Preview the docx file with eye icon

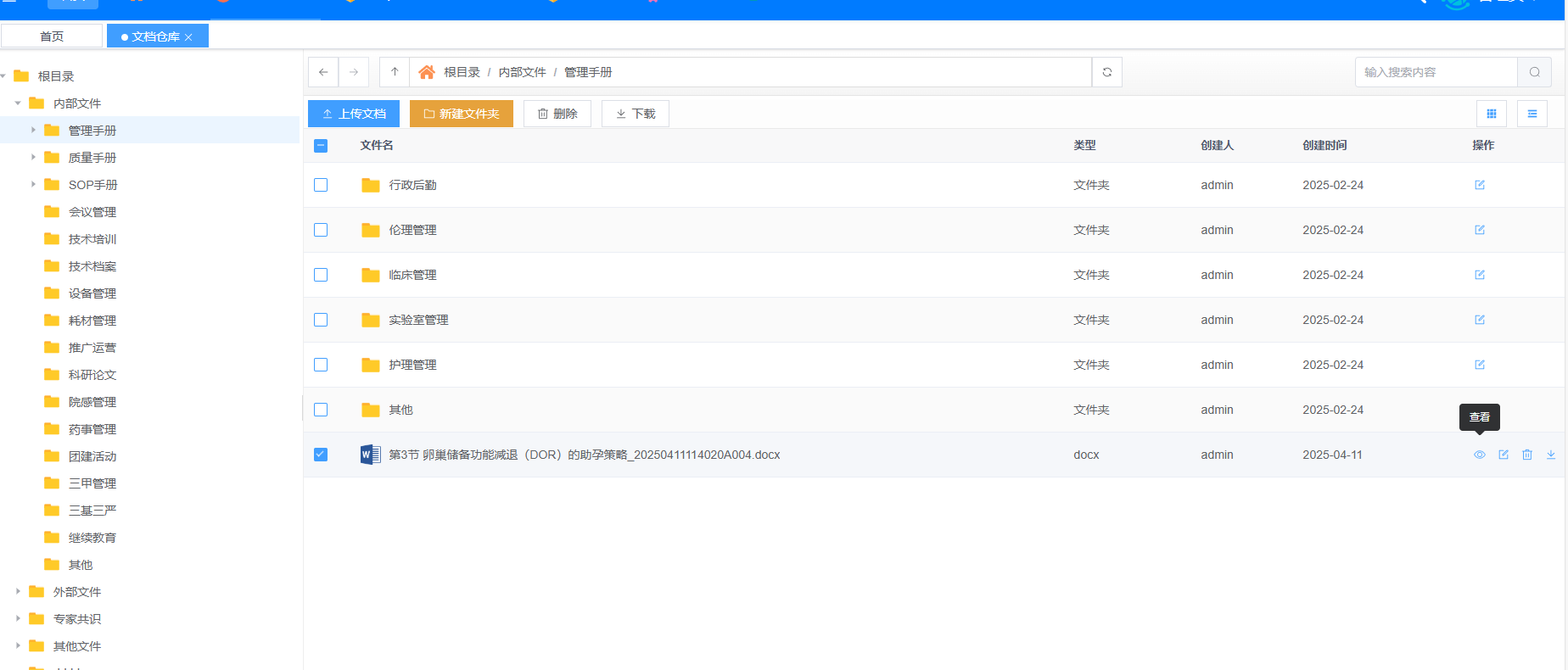pos(1480,455)
